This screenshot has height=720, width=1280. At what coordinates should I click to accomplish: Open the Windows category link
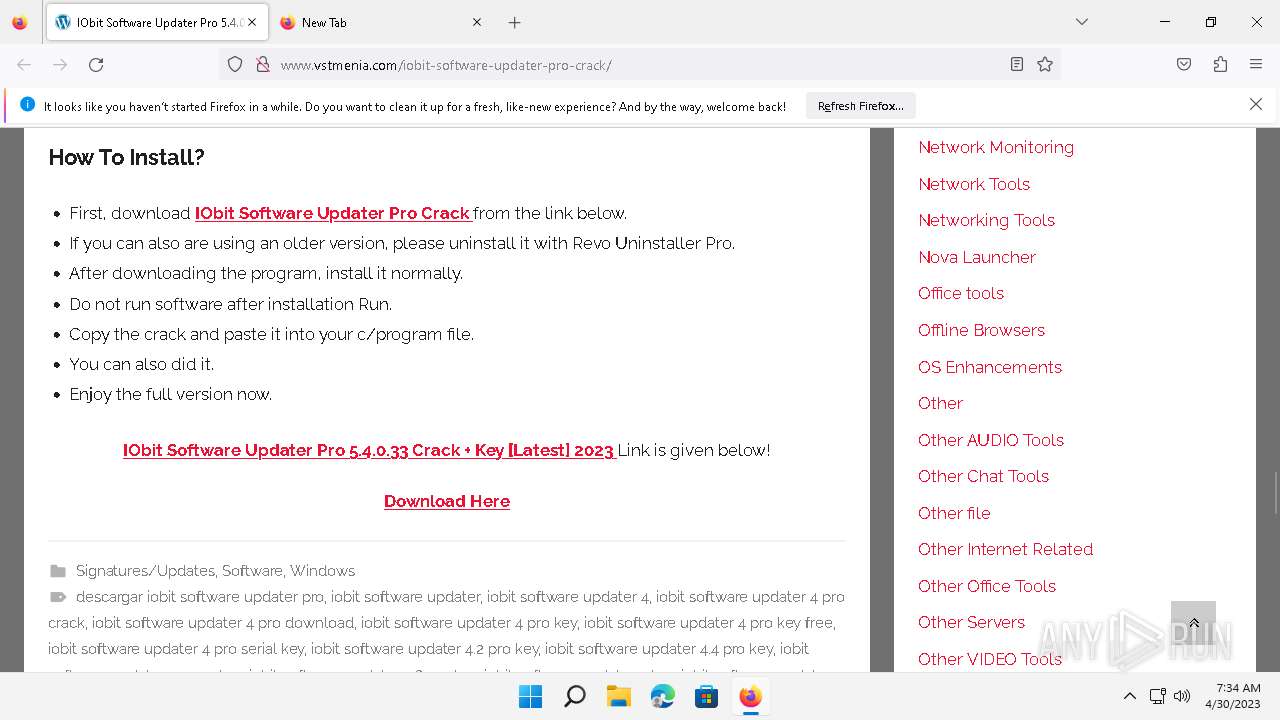(x=322, y=571)
